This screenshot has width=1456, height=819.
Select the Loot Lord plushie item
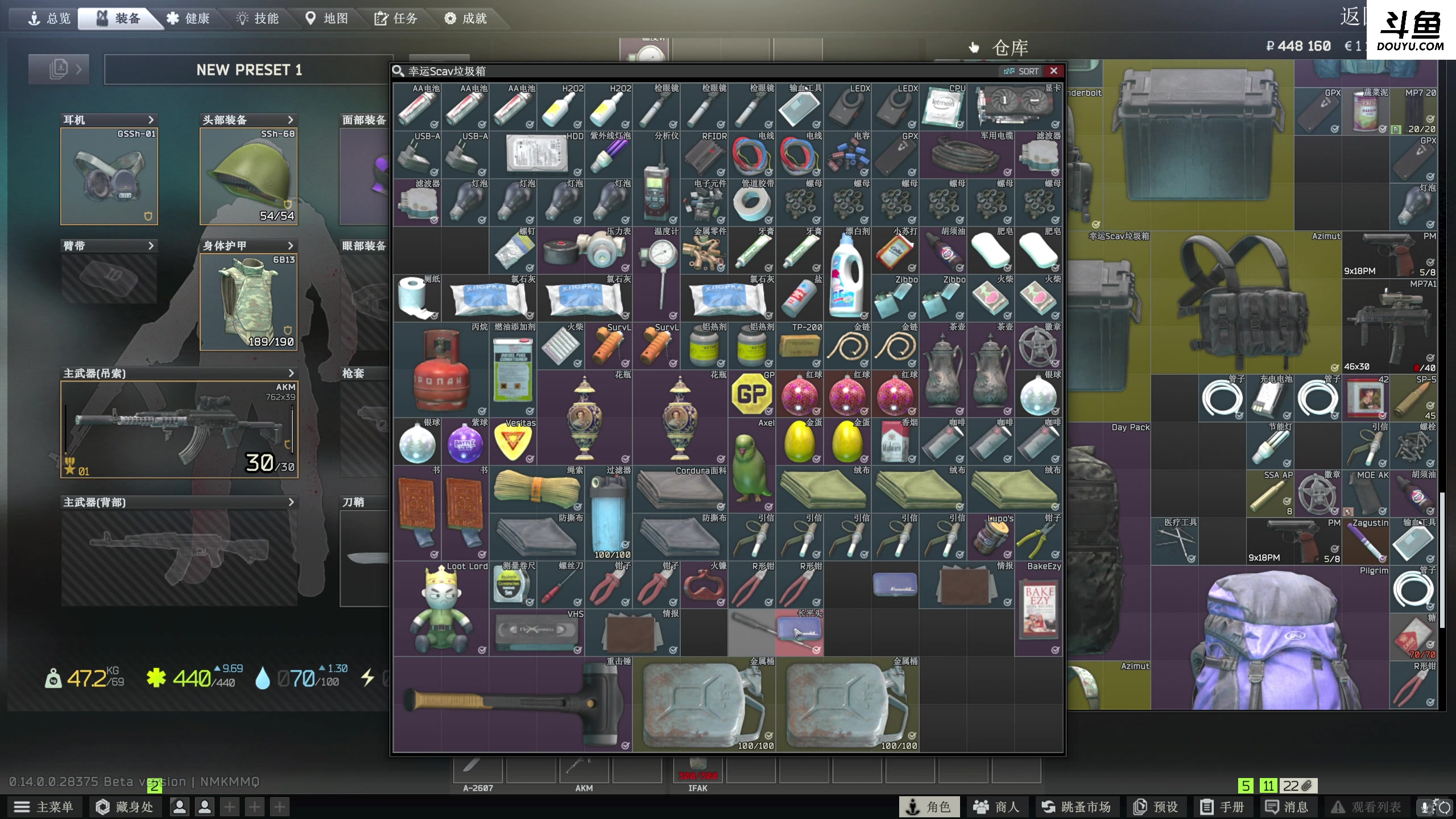click(441, 609)
